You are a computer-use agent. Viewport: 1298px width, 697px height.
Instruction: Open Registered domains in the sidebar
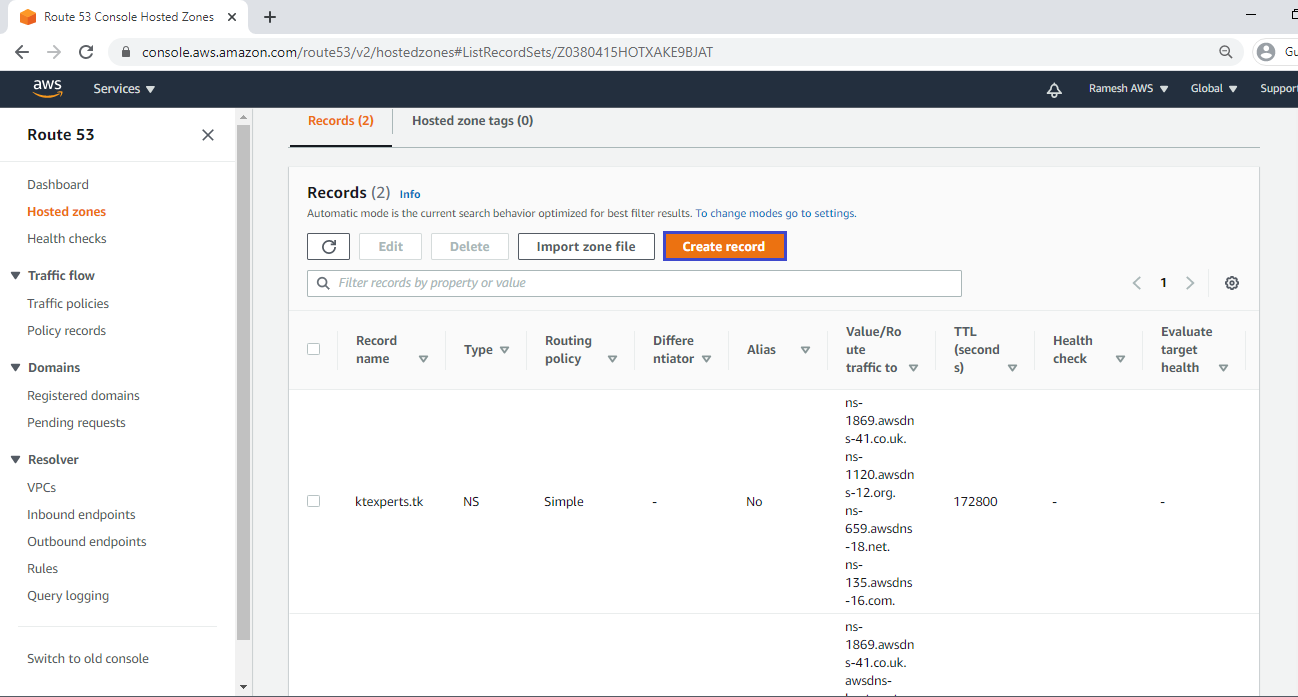click(83, 396)
